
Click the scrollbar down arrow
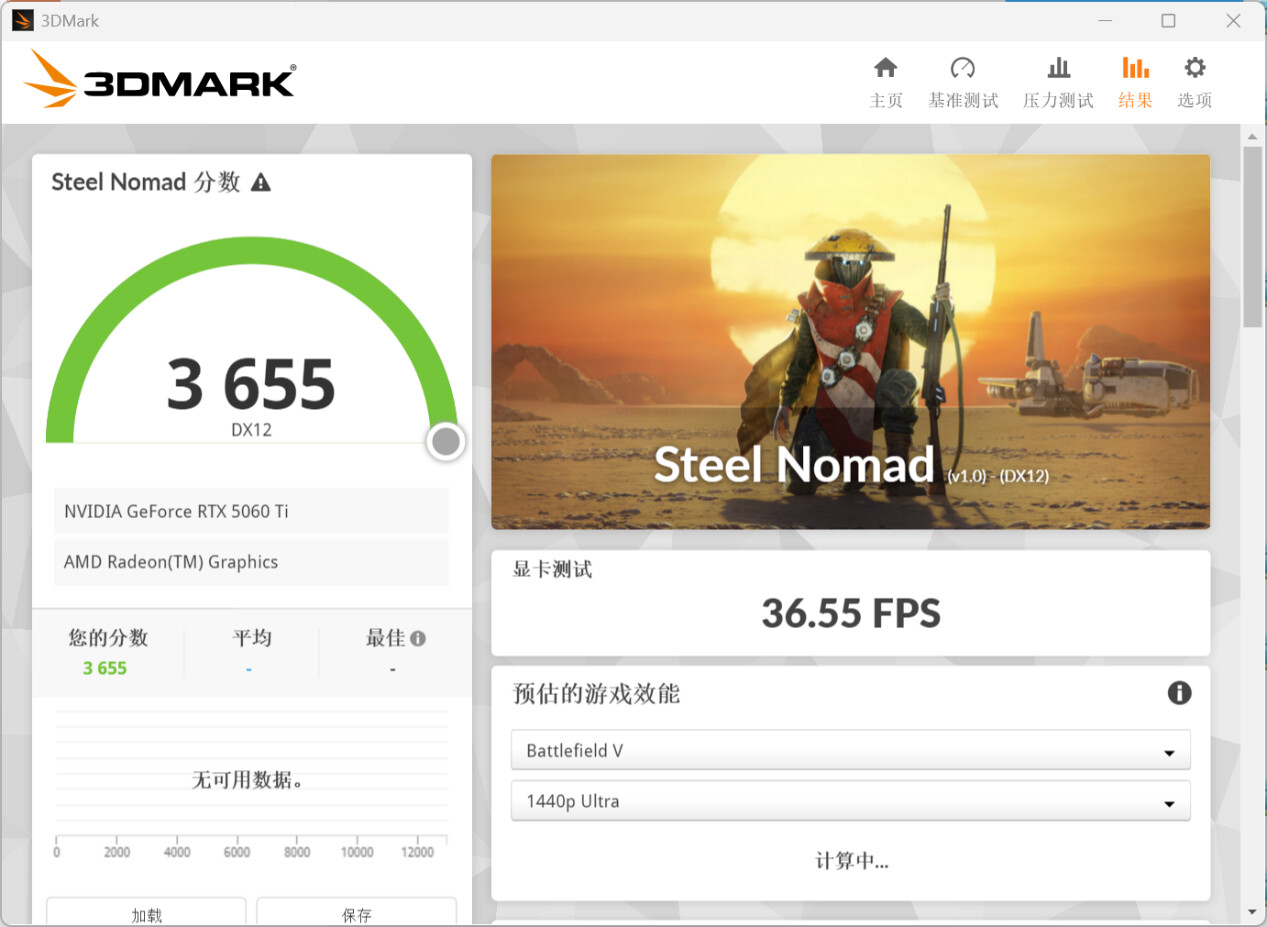pos(1252,912)
